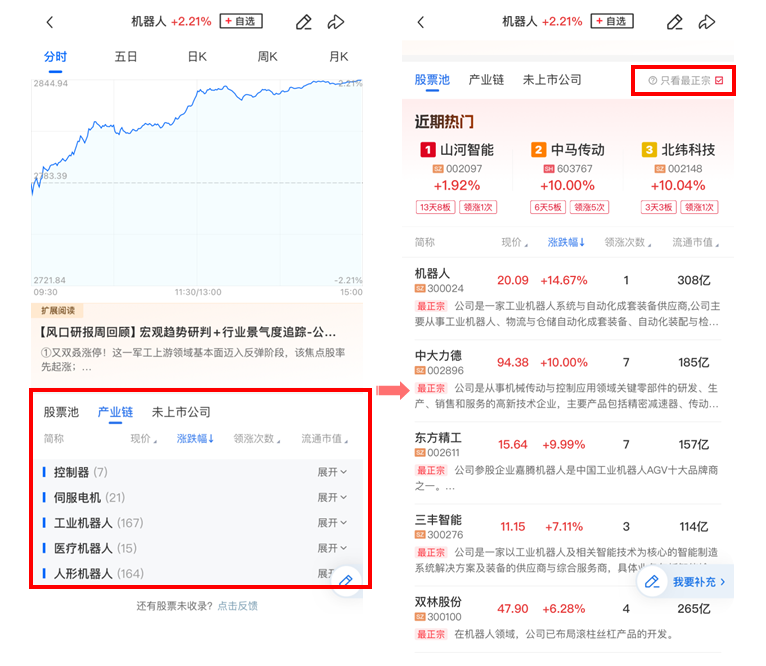Viewport: 766px width, 666px height.
Task: Tap the share arrow icon on right screen header
Action: [707, 22]
